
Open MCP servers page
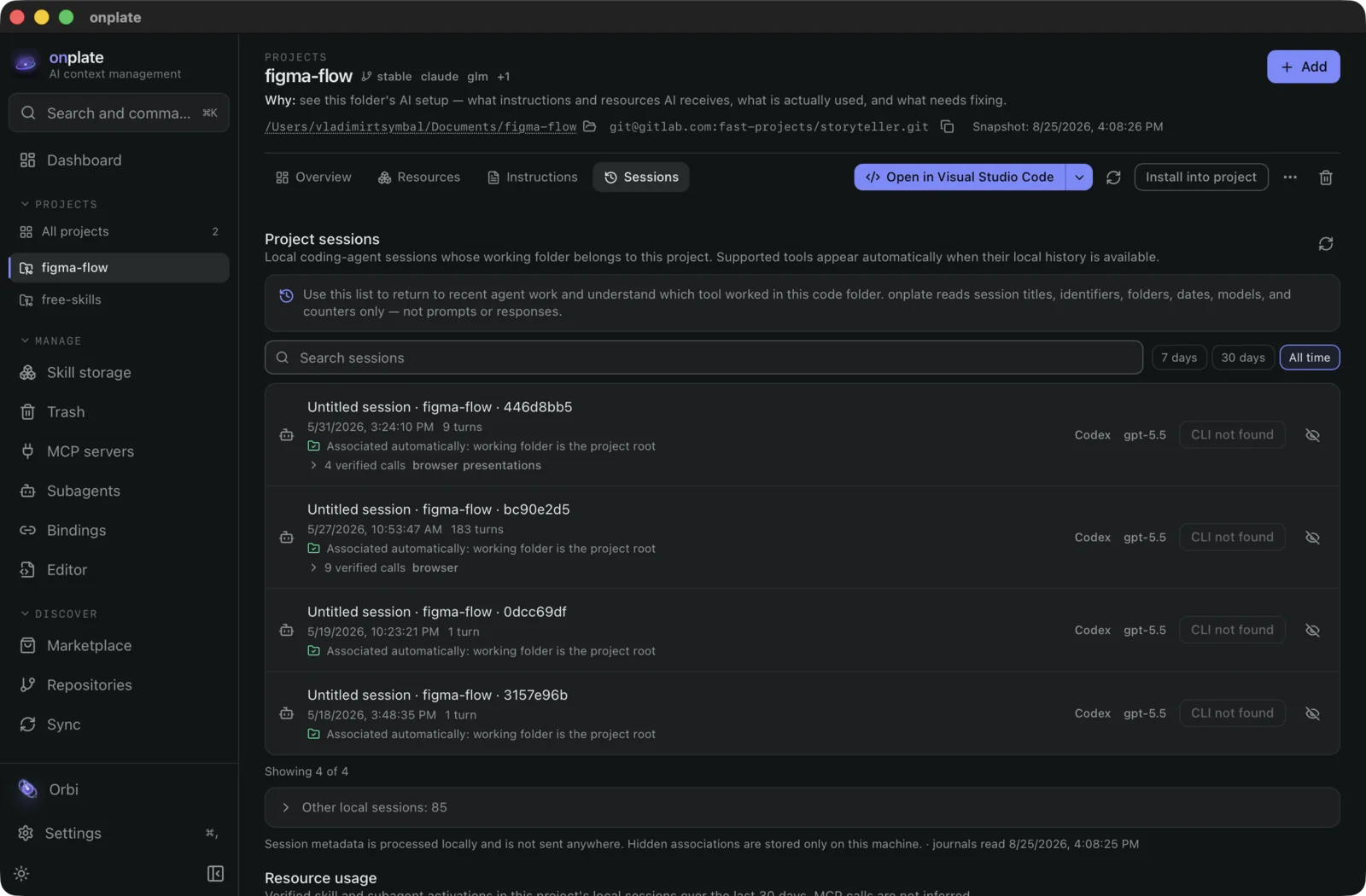click(x=119, y=451)
